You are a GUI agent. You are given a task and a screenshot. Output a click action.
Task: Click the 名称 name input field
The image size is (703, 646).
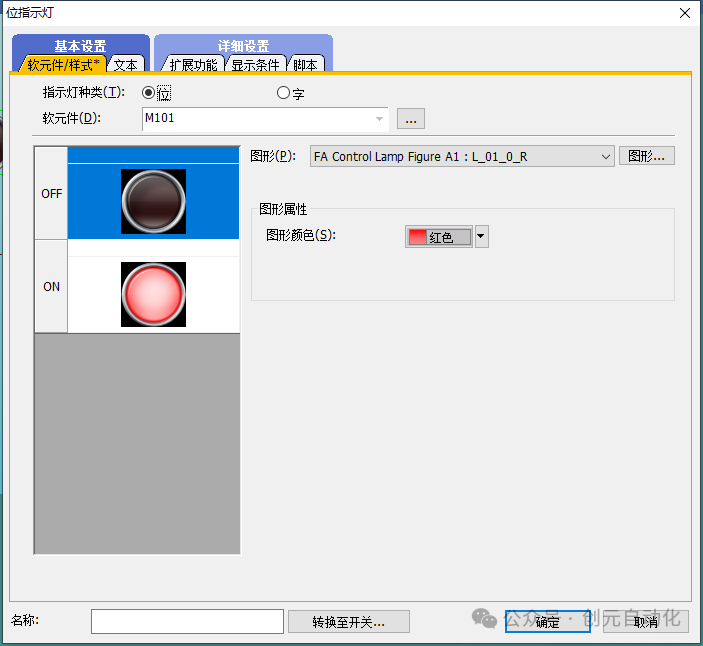coord(187,621)
